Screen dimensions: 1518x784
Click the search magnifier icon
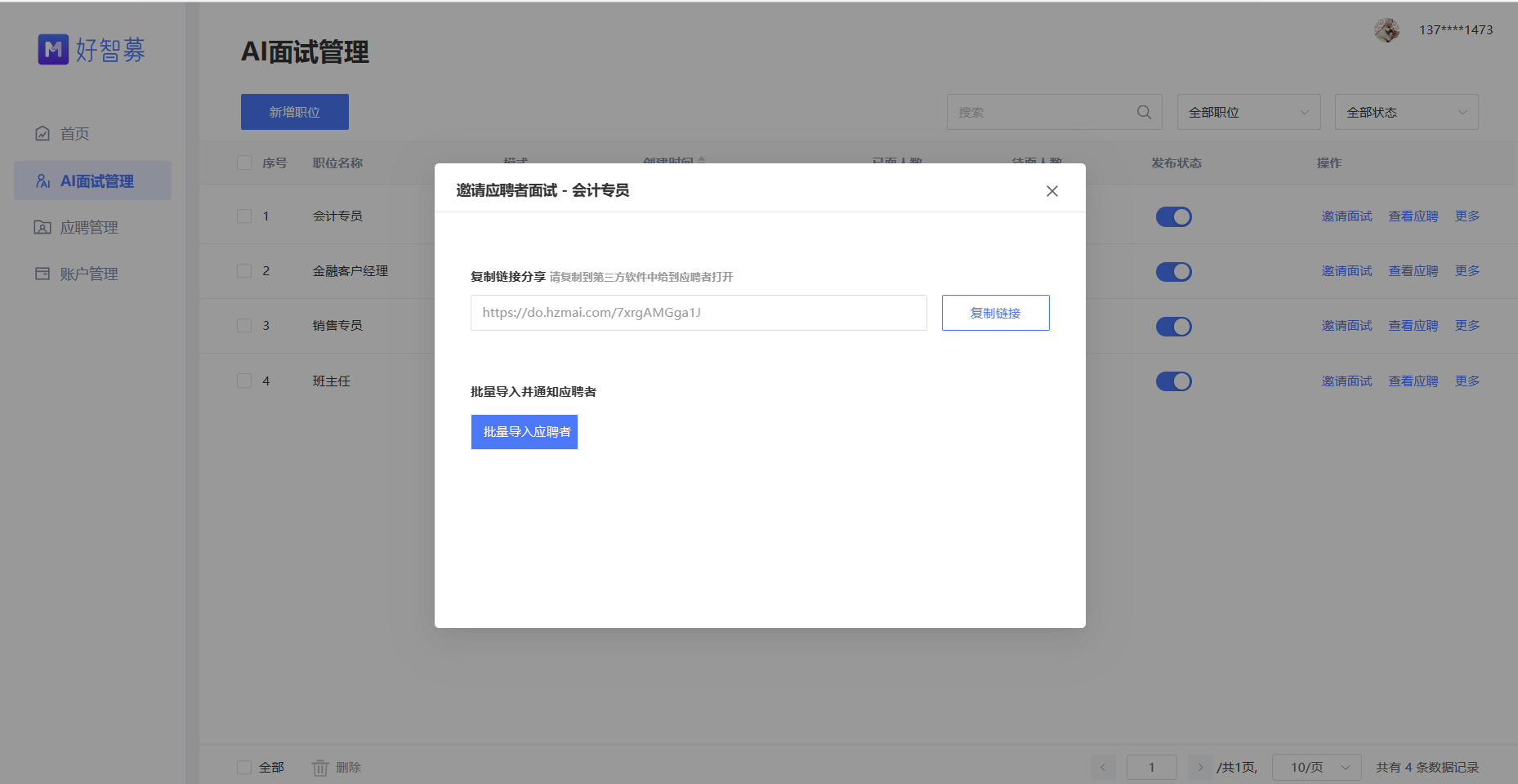[x=1144, y=112]
